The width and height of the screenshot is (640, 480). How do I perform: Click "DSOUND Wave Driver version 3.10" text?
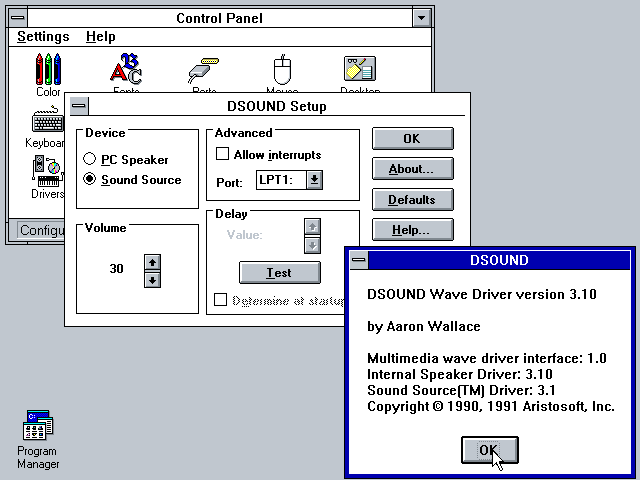pyautogui.click(x=482, y=294)
